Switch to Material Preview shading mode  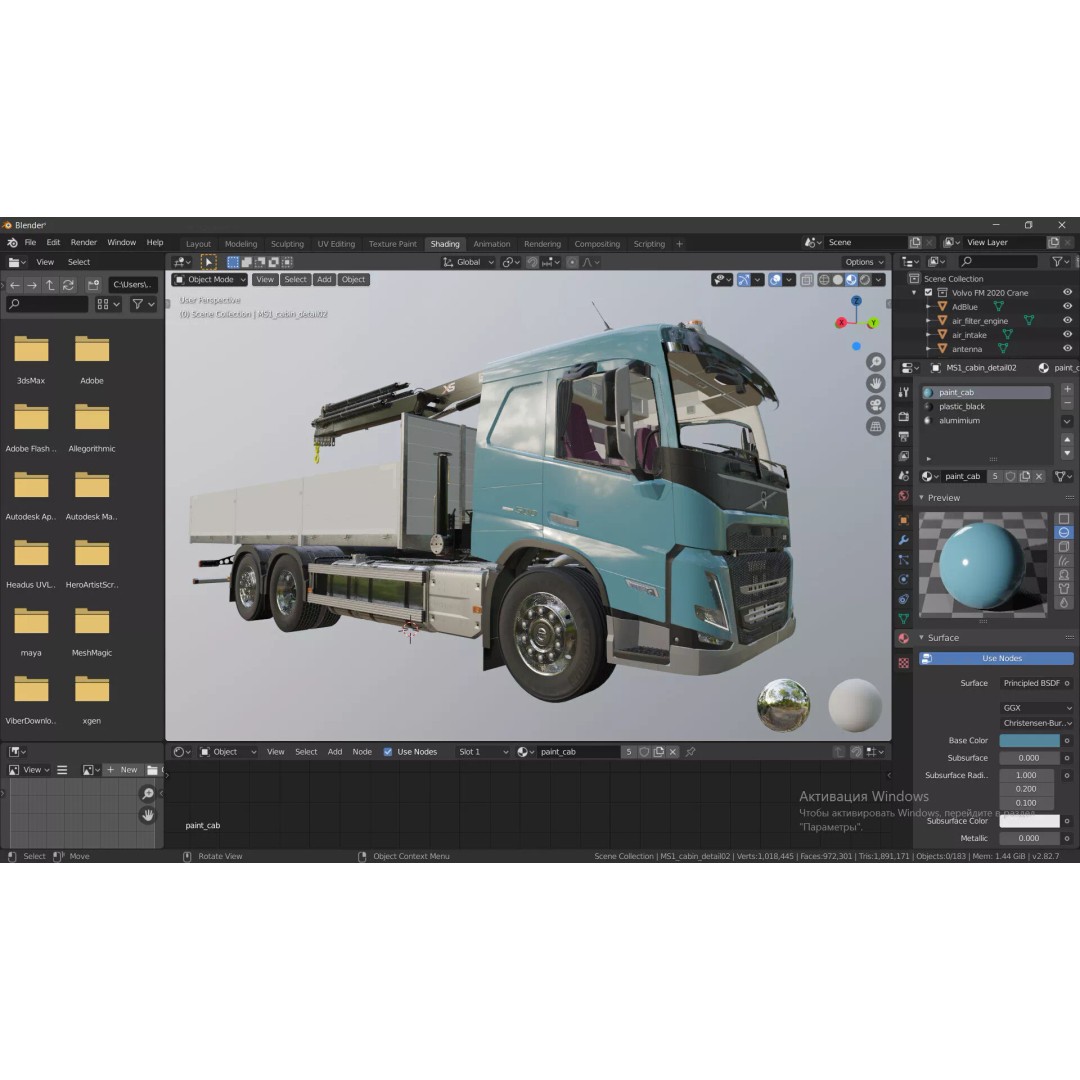point(851,280)
